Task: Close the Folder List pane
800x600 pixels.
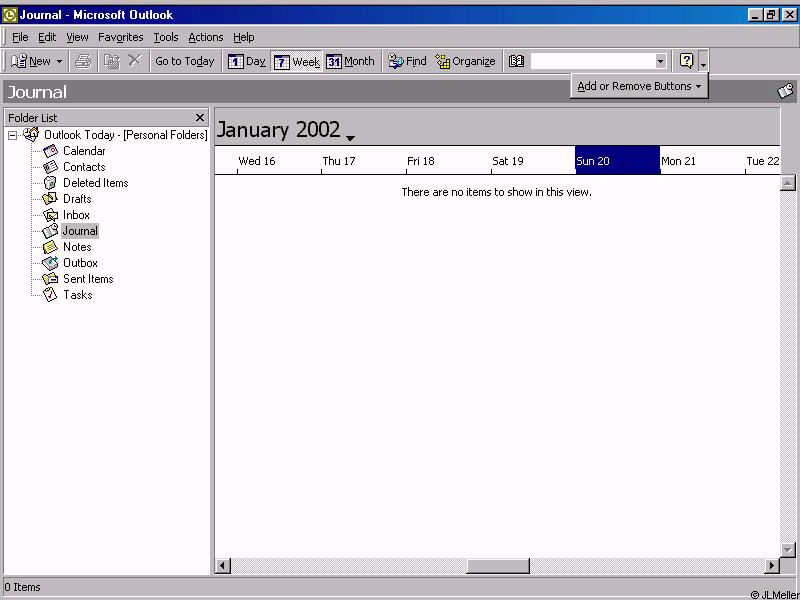Action: [199, 118]
